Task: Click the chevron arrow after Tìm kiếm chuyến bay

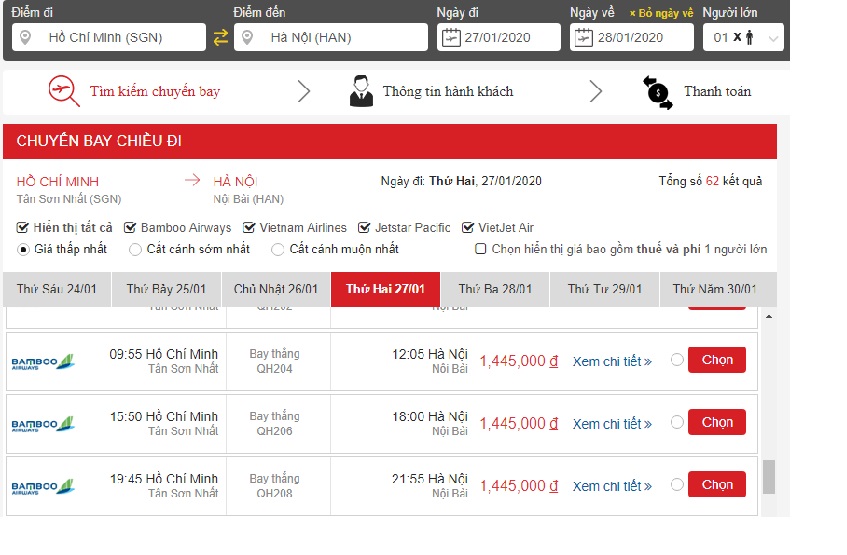Action: click(x=304, y=91)
